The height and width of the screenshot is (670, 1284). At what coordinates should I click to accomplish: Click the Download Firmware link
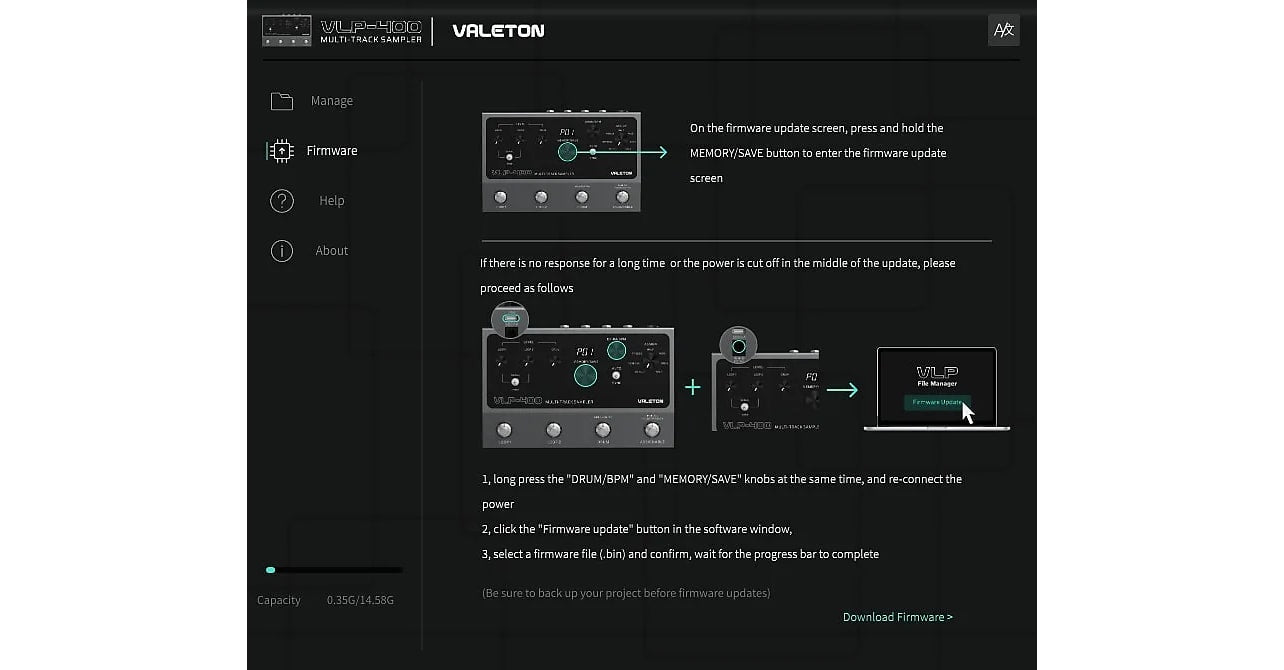[897, 617]
